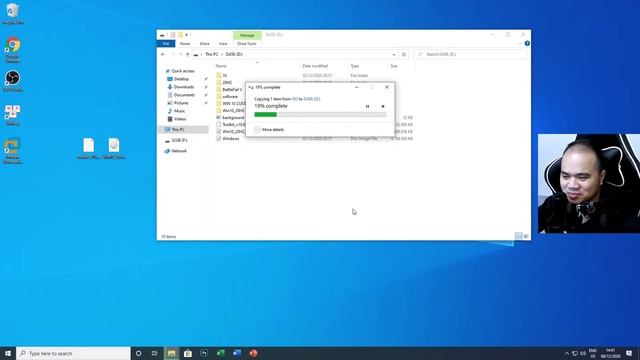
Task: Open the Start menu
Action: [8, 353]
